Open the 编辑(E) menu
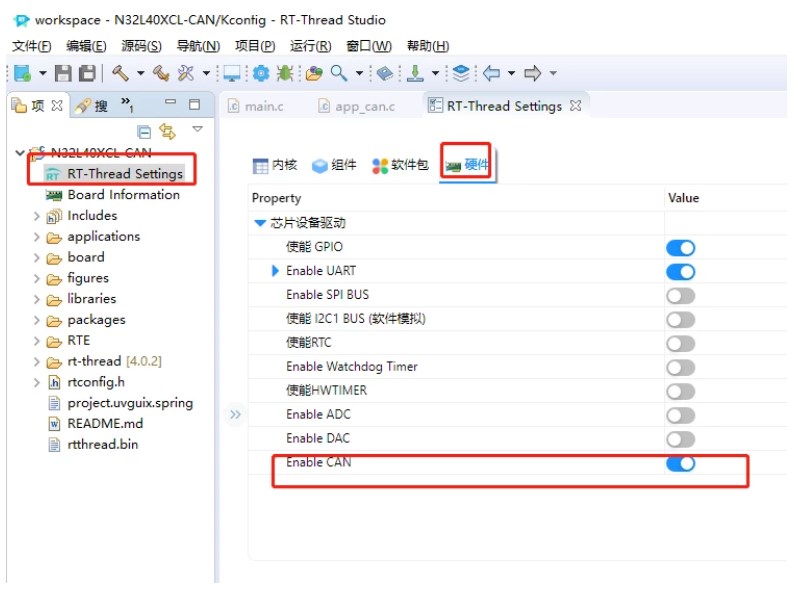790x592 pixels. pos(86,46)
